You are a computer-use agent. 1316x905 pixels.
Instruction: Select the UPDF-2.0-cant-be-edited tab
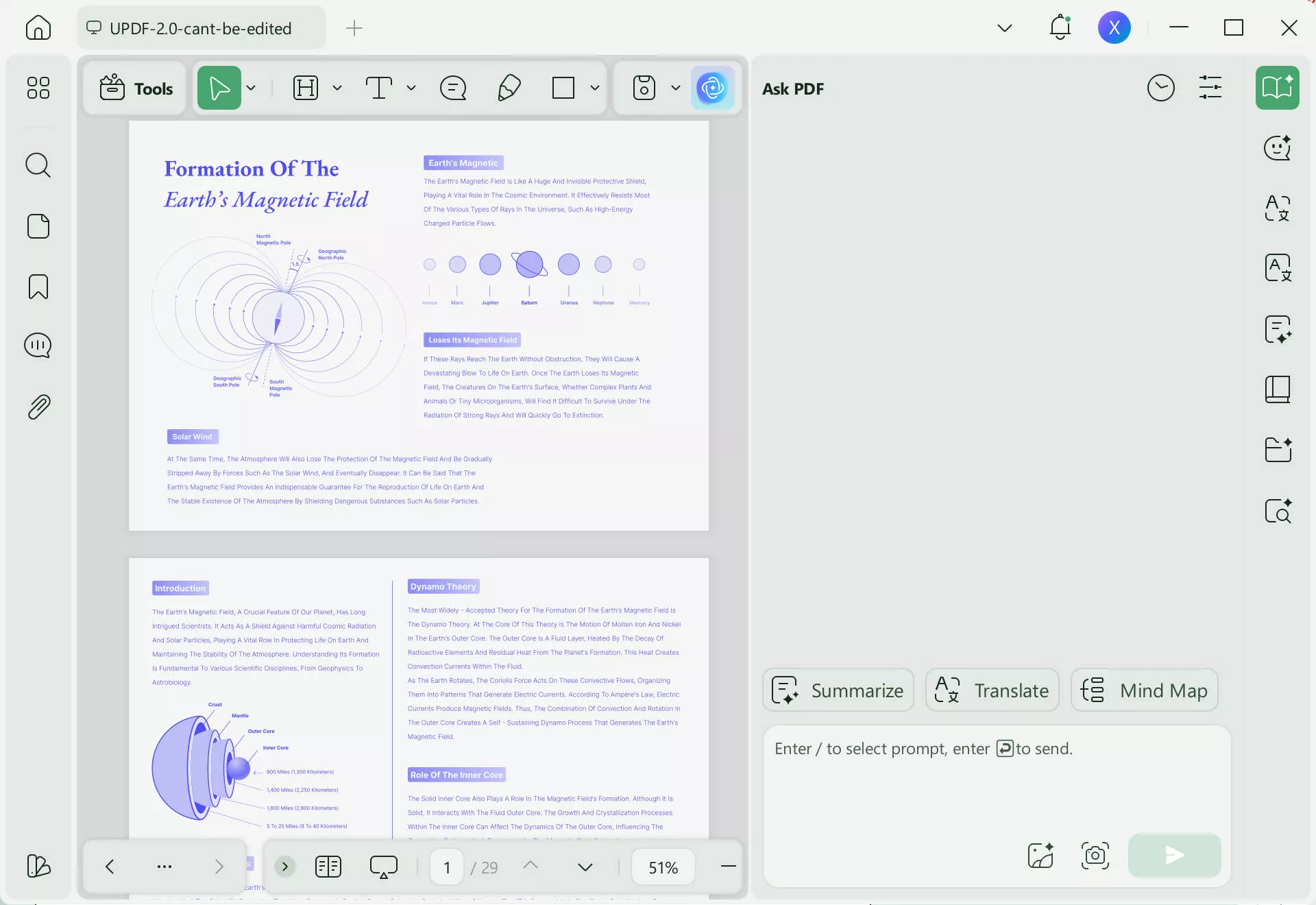coord(202,28)
